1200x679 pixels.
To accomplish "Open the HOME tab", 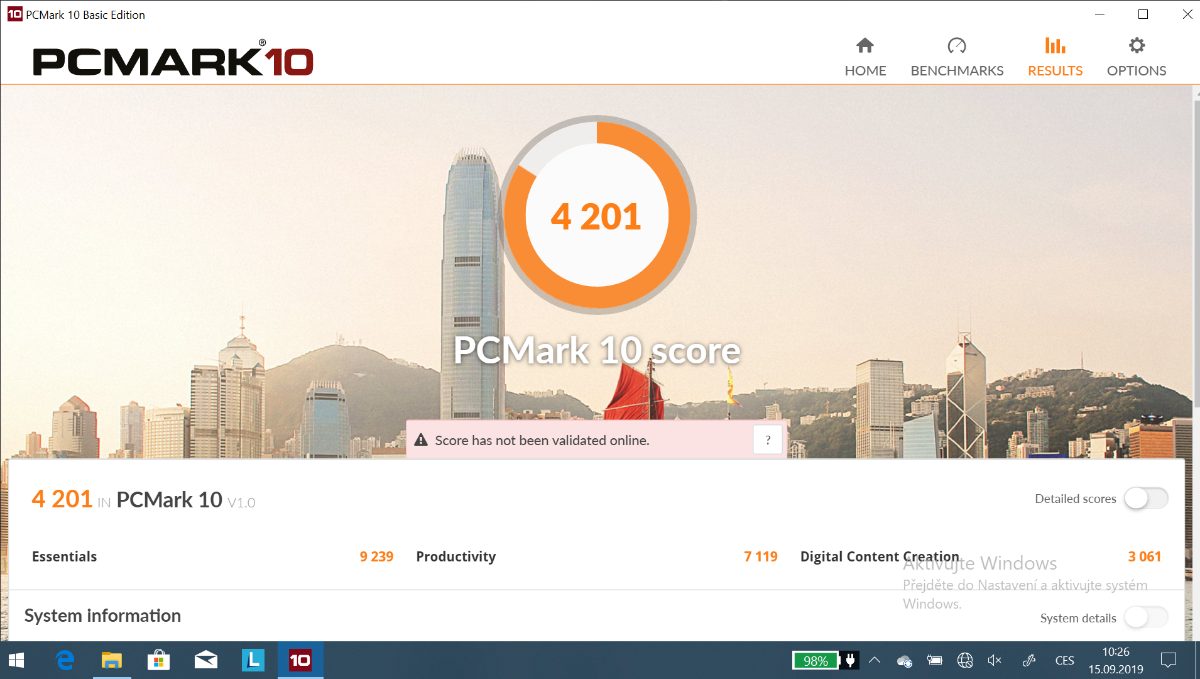I will pyautogui.click(x=865, y=57).
